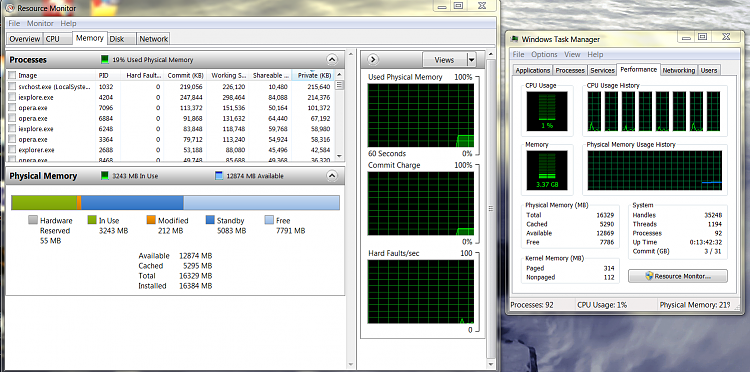
Task: Switch to Processes tab in Task Manager
Action: (570, 70)
